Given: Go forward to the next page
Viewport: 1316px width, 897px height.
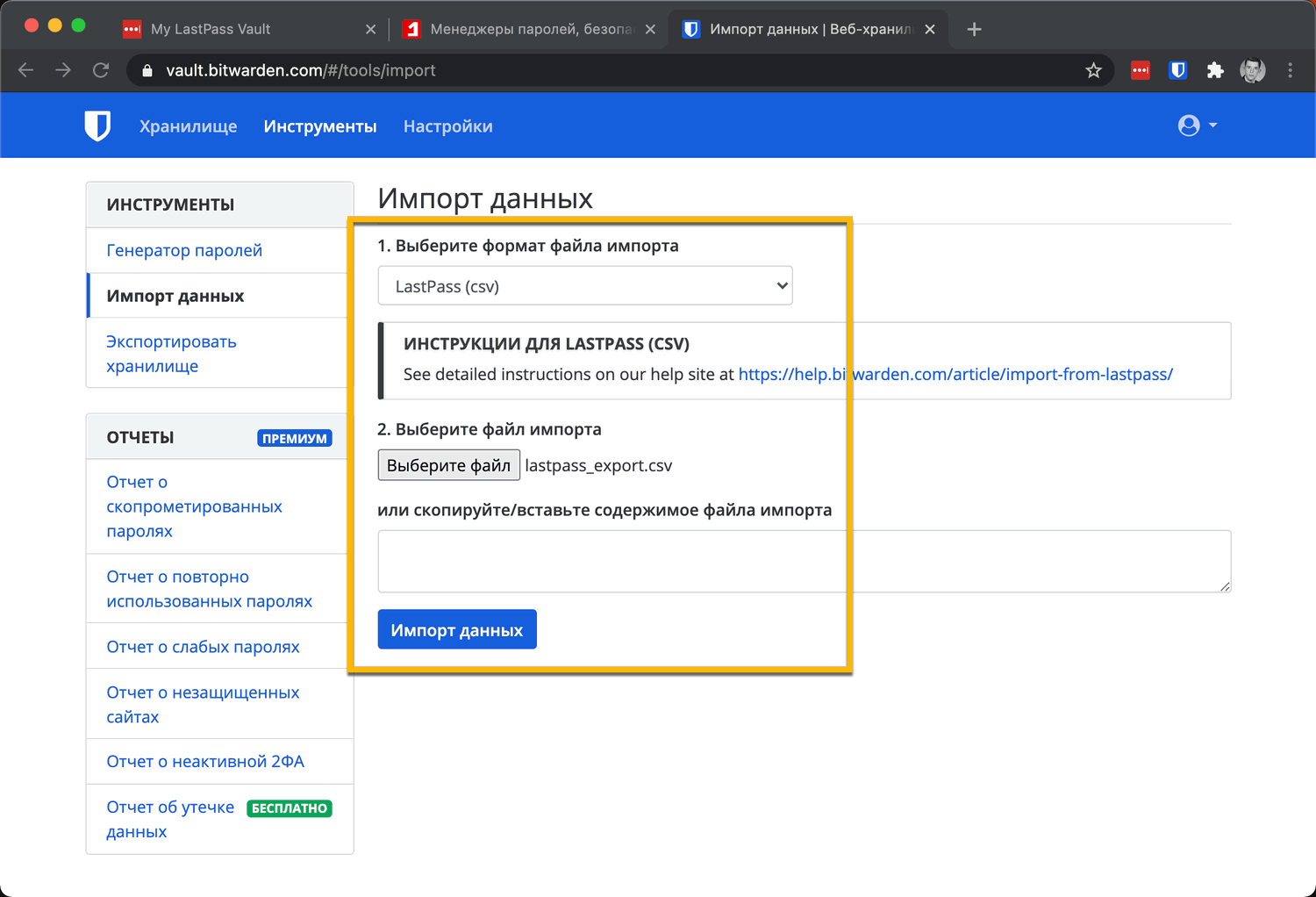Looking at the screenshot, I should point(63,70).
